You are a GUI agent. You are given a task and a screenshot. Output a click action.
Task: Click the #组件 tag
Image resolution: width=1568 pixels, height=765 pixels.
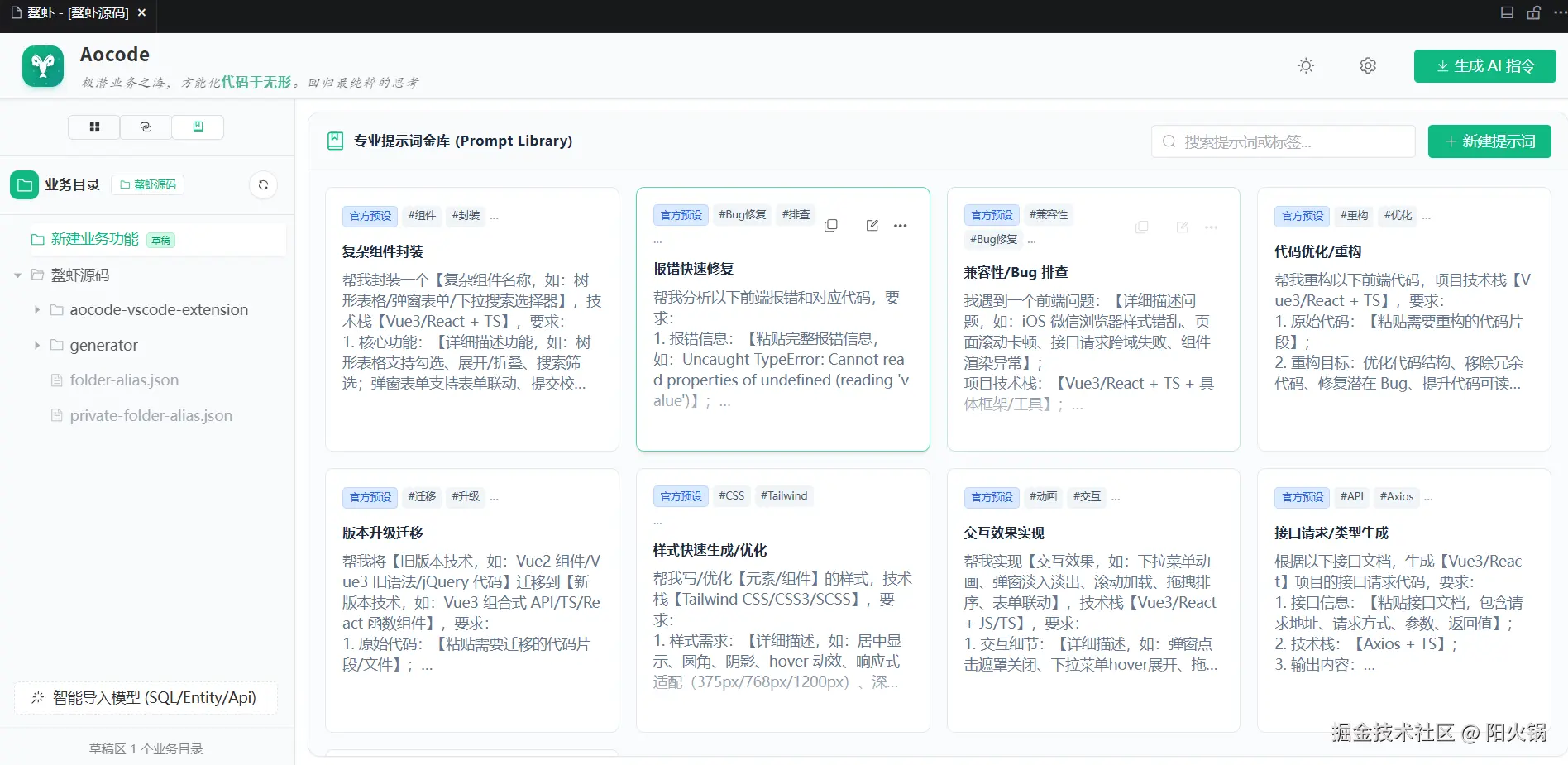tap(422, 216)
